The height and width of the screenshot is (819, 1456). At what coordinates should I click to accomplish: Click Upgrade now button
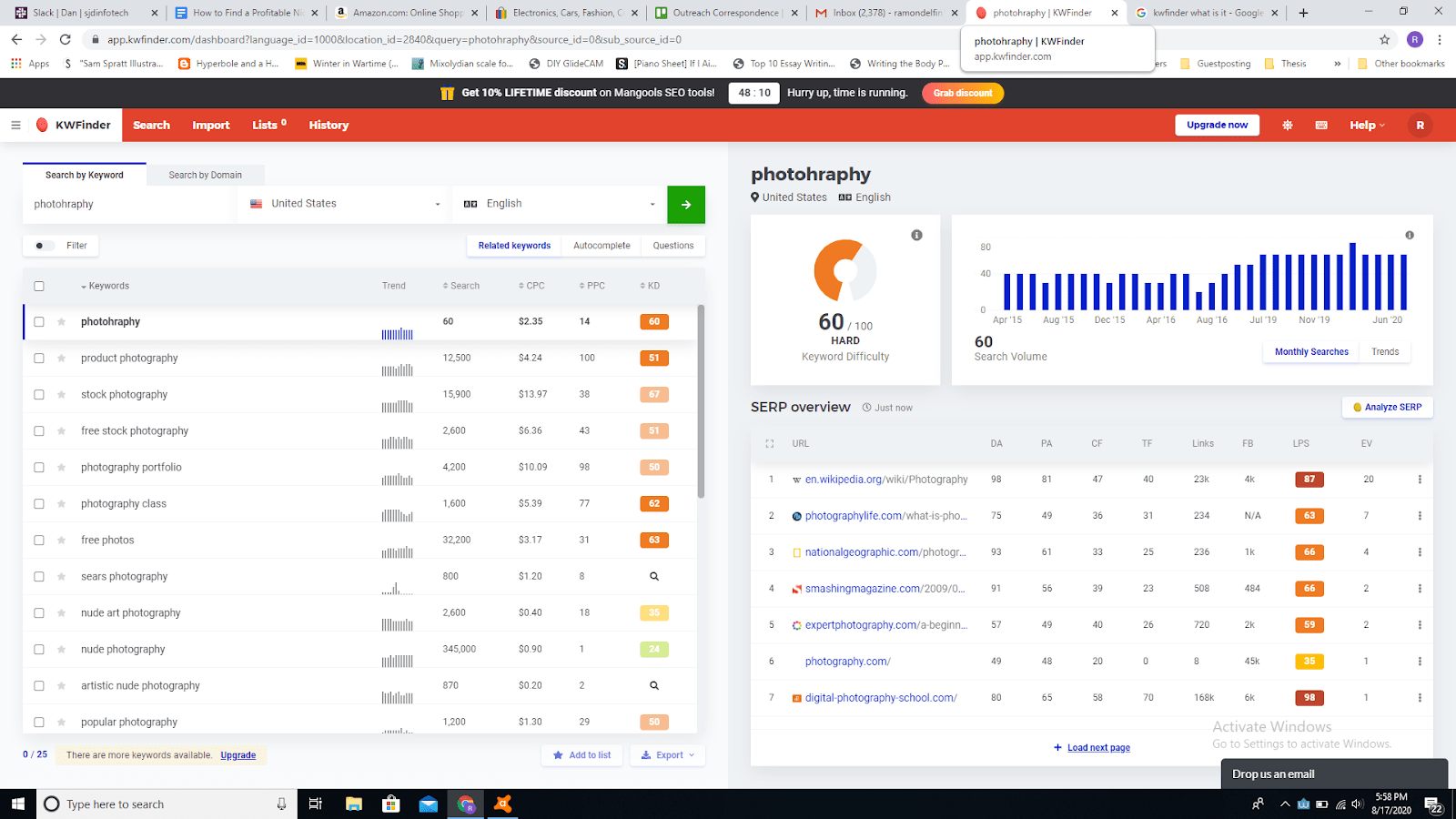click(x=1217, y=125)
